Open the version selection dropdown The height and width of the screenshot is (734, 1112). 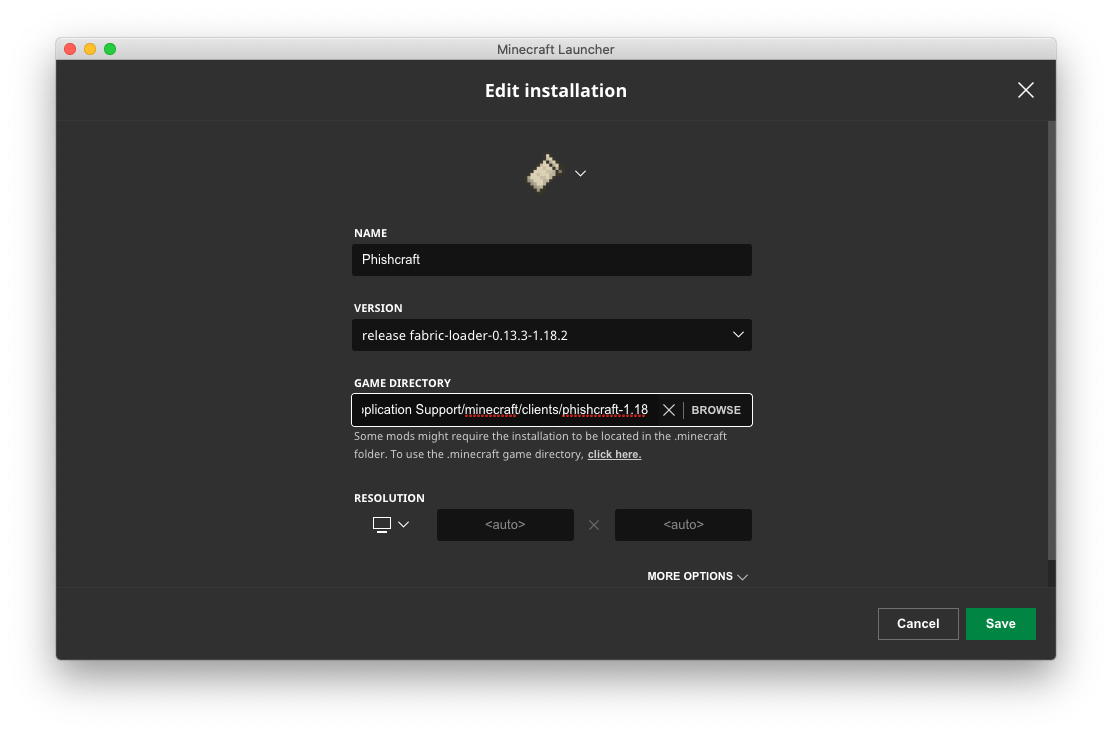click(x=551, y=335)
